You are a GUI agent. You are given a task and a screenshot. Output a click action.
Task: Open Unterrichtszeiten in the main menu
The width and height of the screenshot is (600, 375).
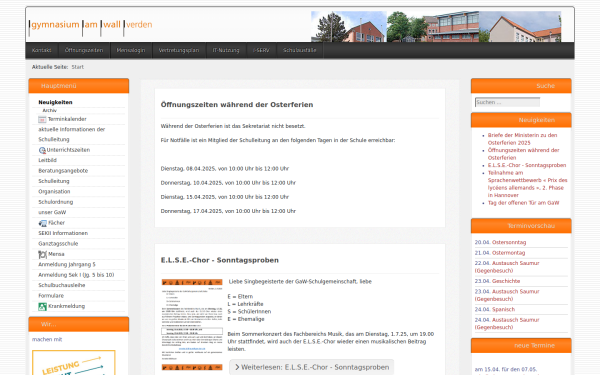[68, 150]
